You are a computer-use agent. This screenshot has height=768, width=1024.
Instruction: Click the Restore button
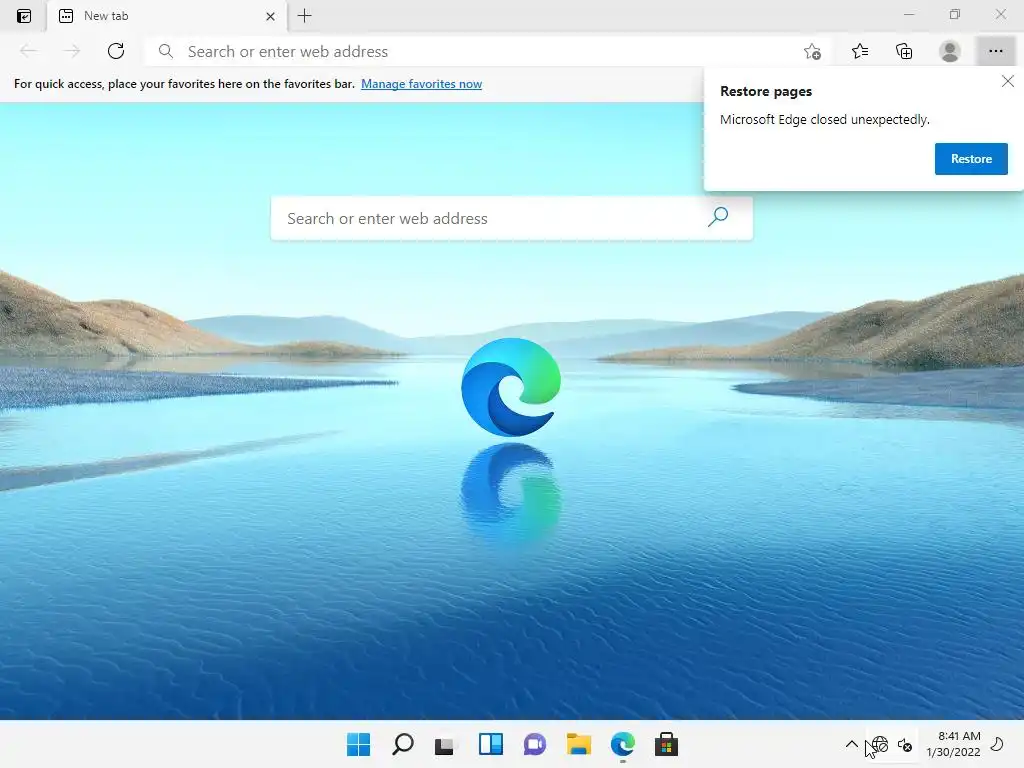971,159
